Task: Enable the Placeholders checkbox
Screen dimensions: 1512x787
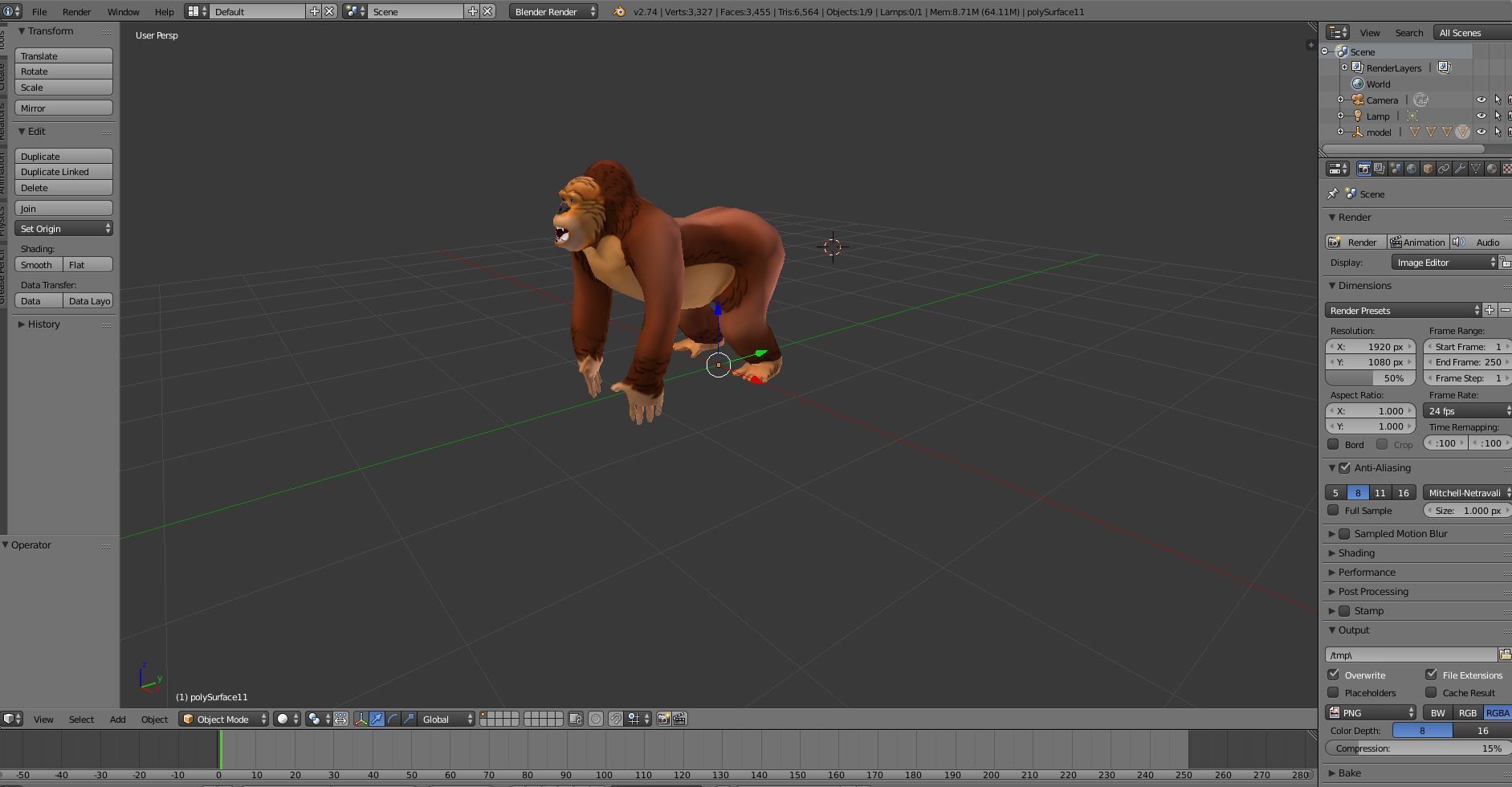Action: point(1334,692)
